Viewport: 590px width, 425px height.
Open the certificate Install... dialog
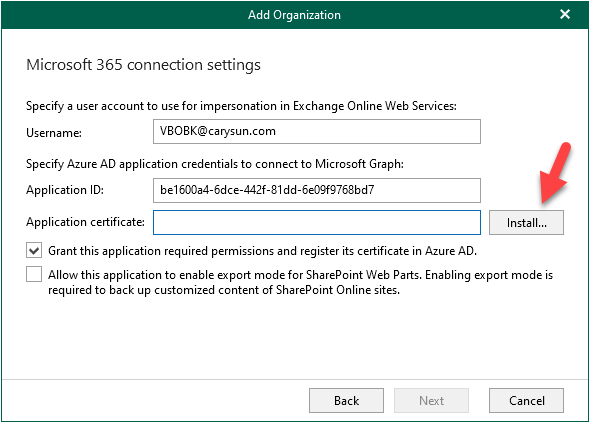526,223
